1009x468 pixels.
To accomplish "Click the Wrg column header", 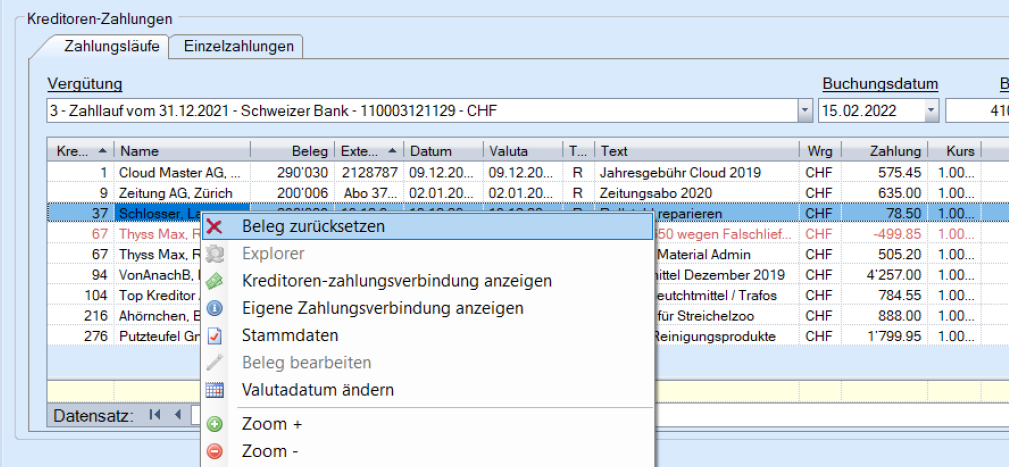I will pos(820,151).
